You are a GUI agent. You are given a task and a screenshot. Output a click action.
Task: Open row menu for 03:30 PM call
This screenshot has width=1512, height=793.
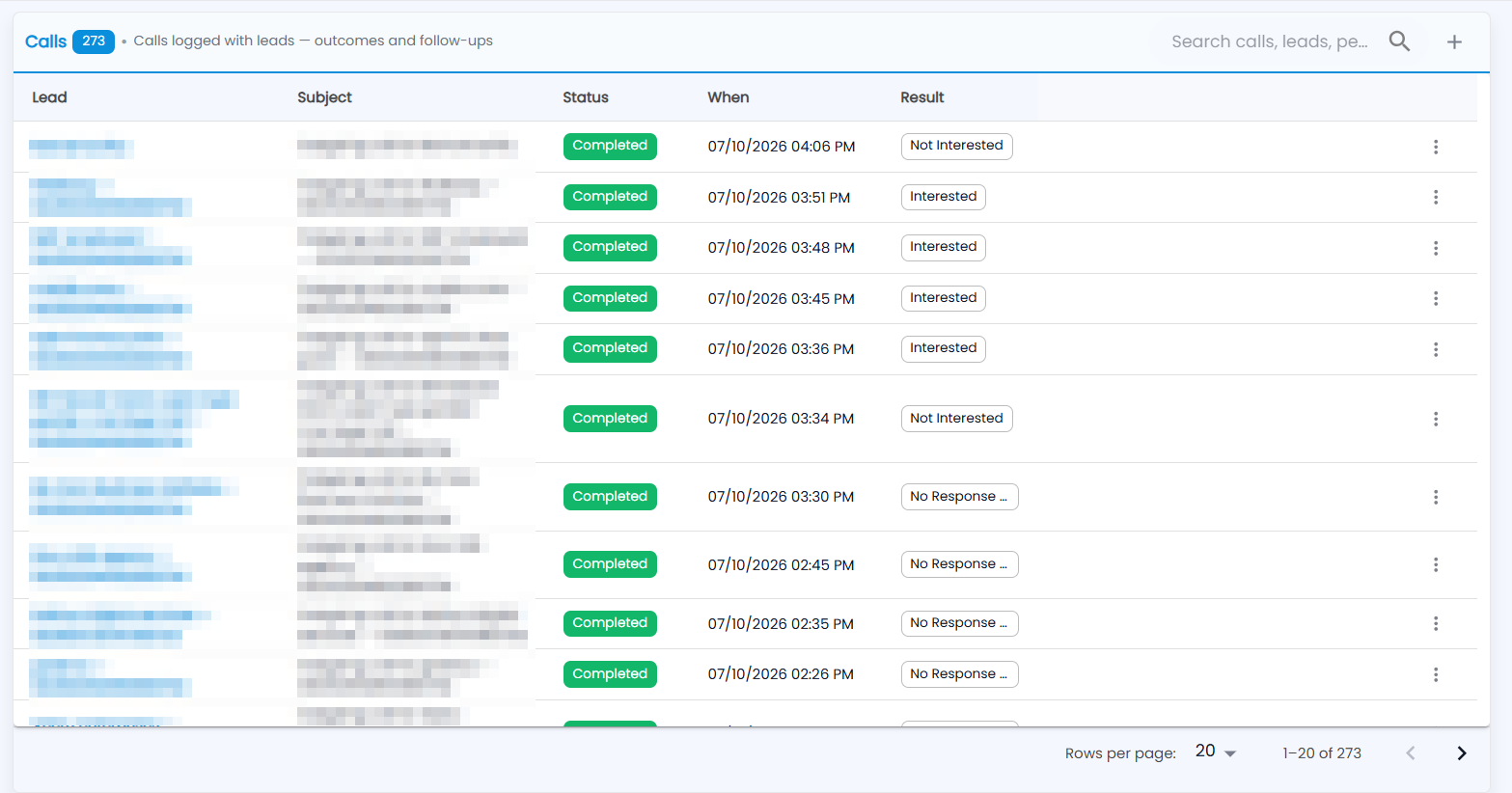point(1436,497)
